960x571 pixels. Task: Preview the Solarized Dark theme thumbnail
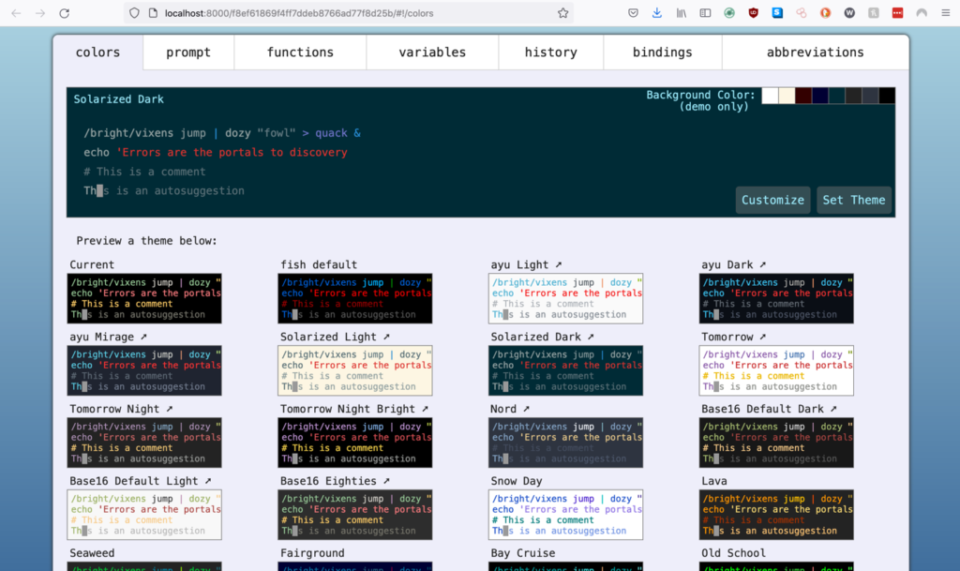click(566, 371)
